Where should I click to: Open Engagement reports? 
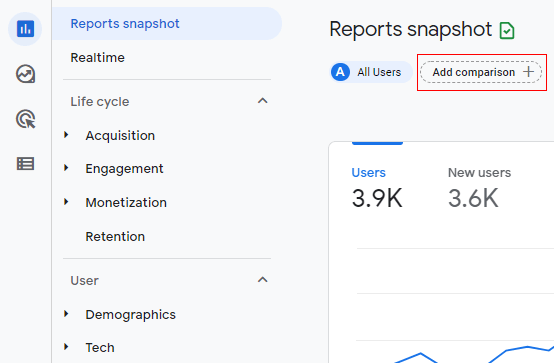[124, 169]
